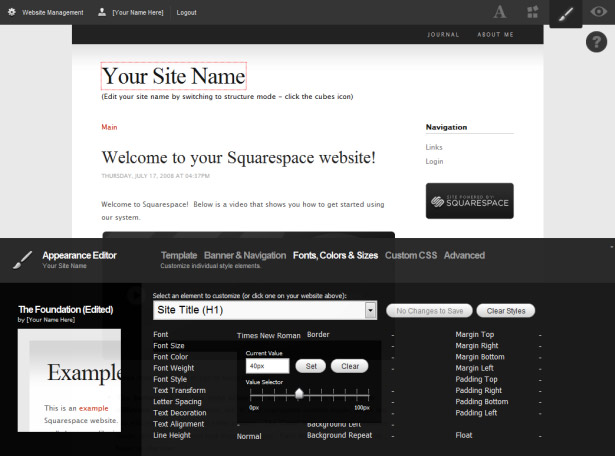This screenshot has width=615, height=456.
Task: Click the Squarespace powered-by badge
Action: click(x=469, y=201)
